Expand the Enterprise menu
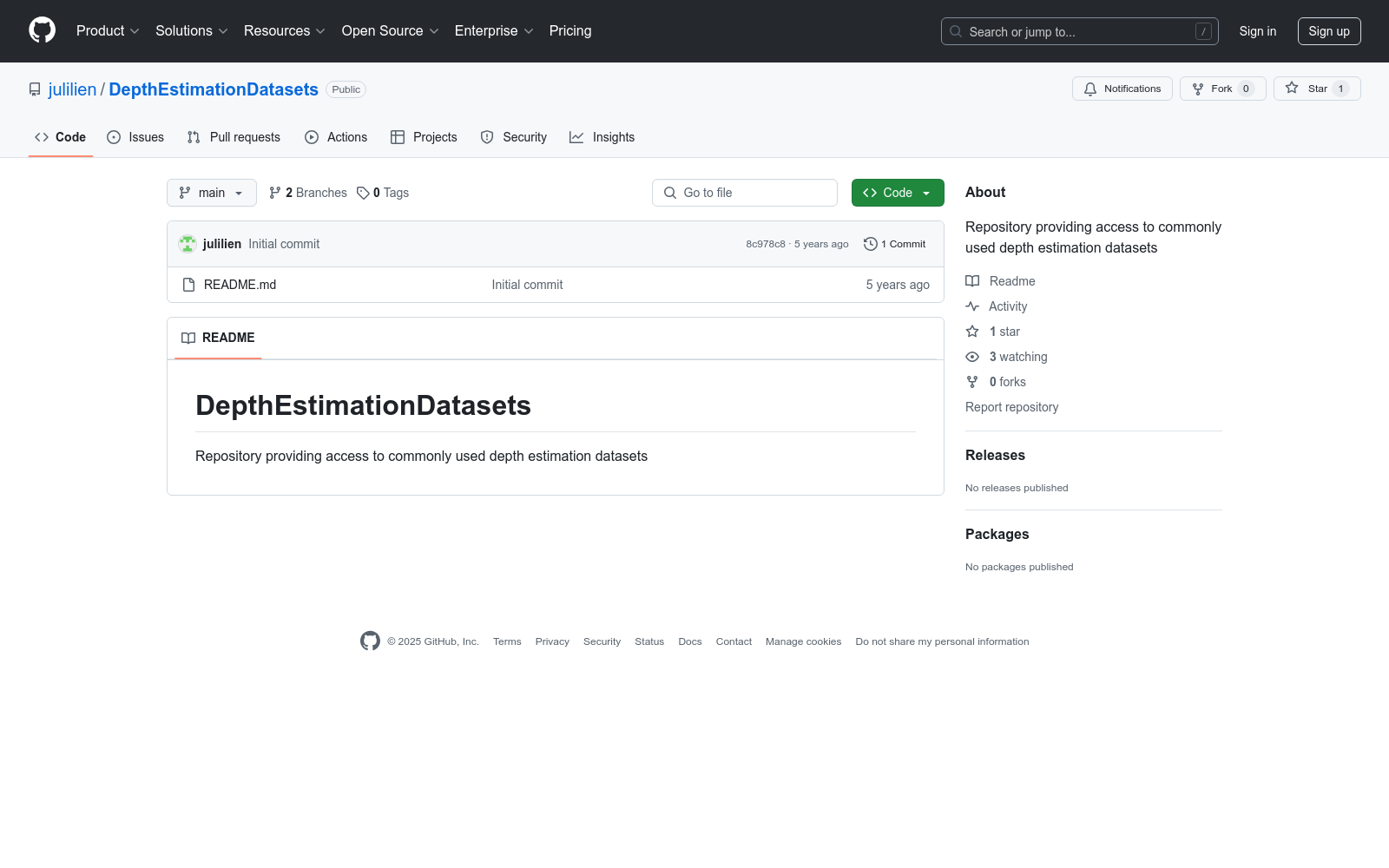The height and width of the screenshot is (868, 1389). 494,31
